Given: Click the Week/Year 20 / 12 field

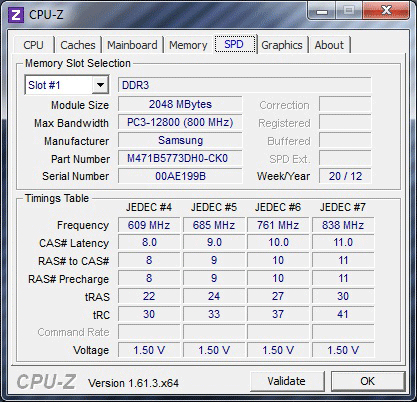Looking at the screenshot, I should click(345, 176).
